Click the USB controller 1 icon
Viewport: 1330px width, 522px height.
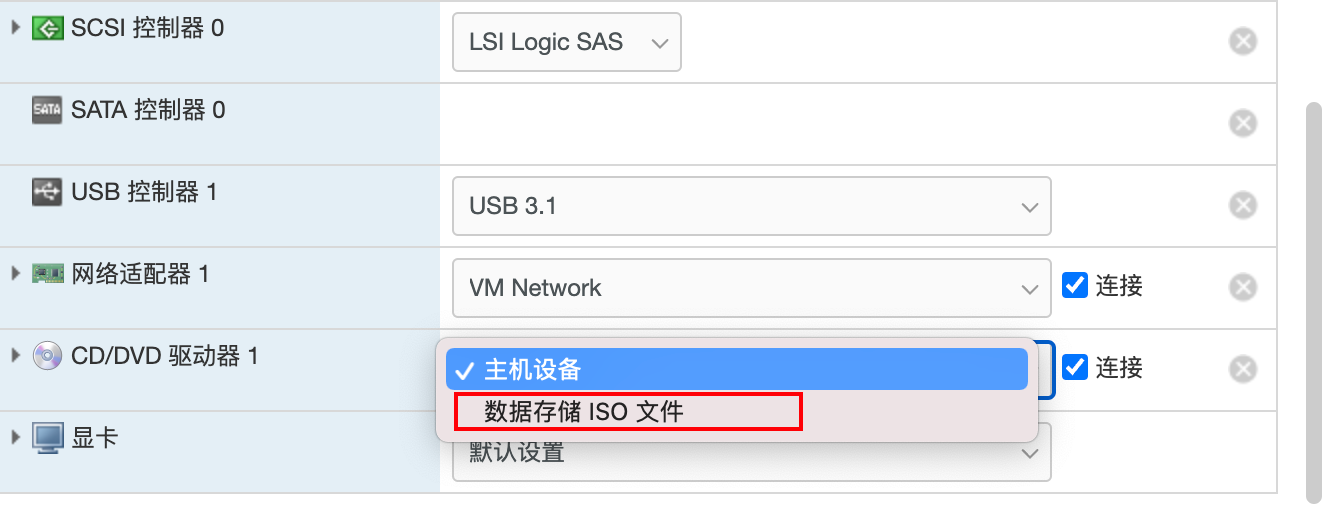click(47, 192)
